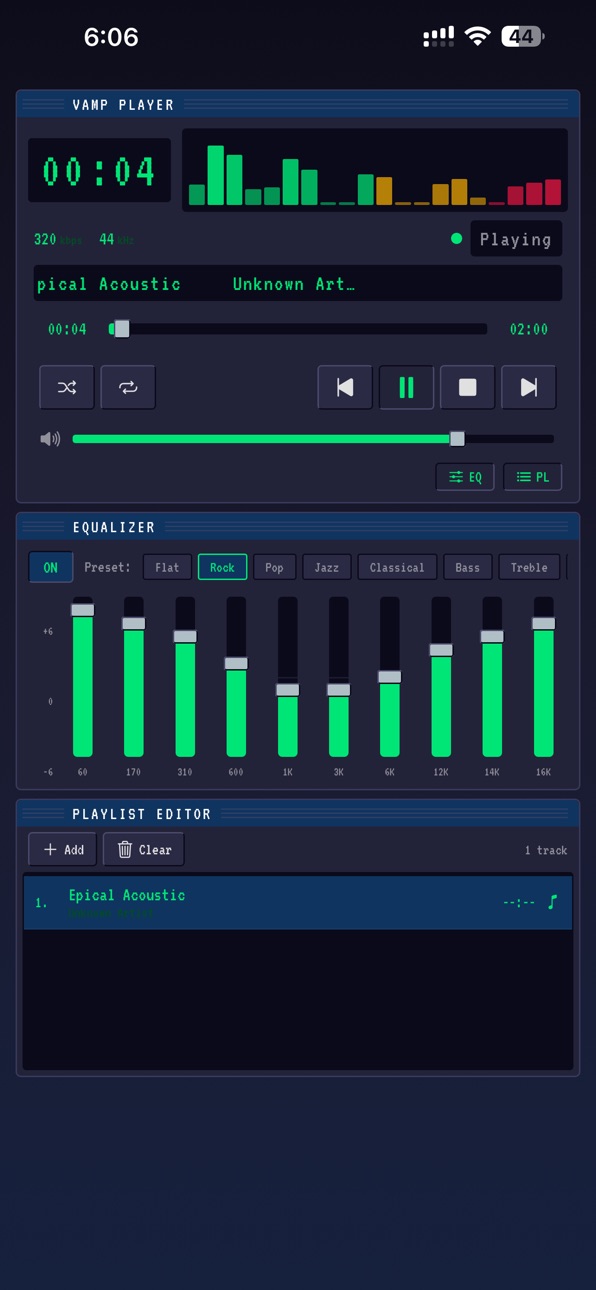Stop the playback
This screenshot has width=596, height=1290.
click(467, 388)
